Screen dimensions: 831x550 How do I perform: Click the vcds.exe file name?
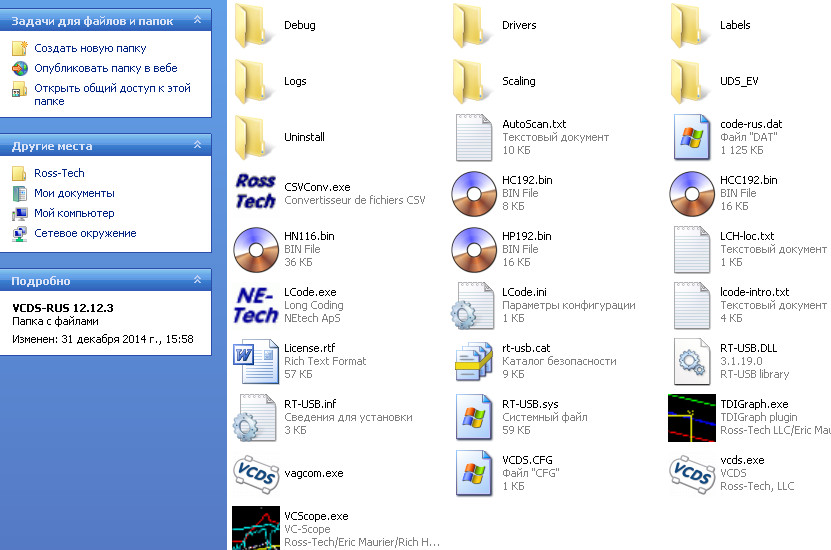[x=742, y=460]
